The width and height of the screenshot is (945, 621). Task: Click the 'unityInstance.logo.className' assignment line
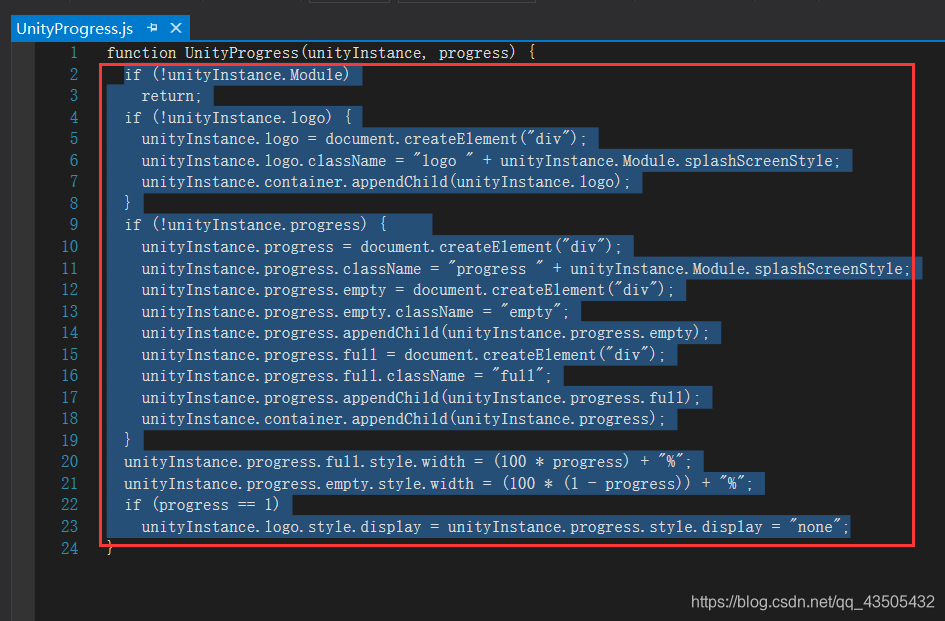click(491, 161)
